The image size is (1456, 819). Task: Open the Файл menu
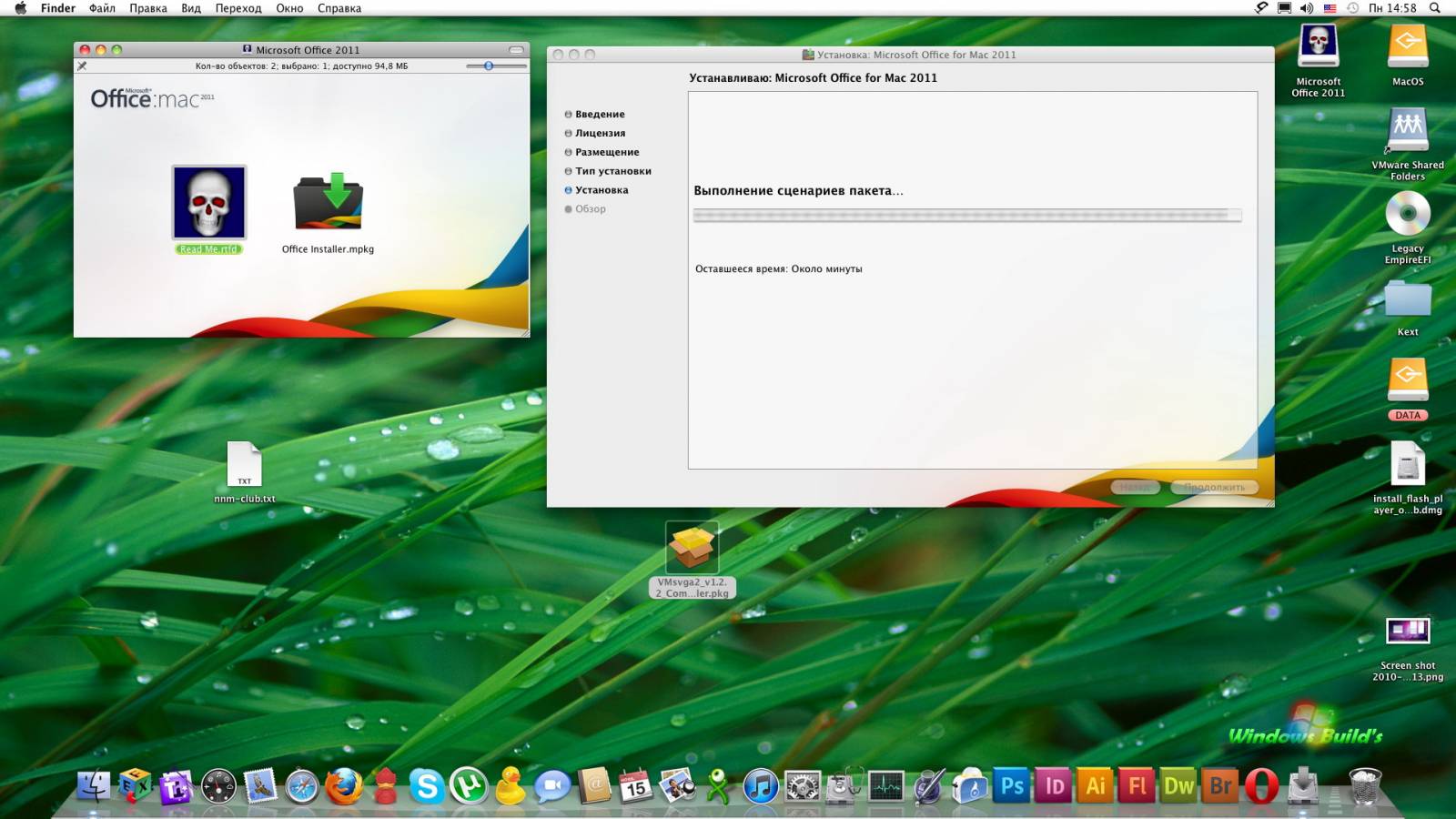(x=102, y=8)
